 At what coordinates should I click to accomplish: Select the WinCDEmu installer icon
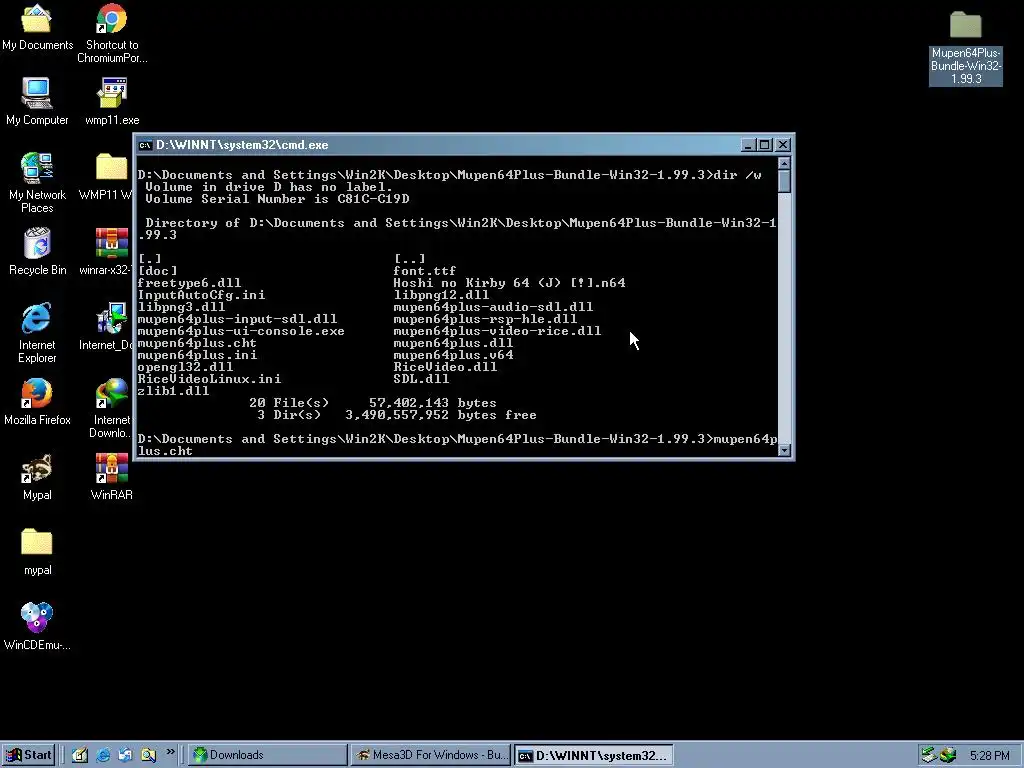37,627
